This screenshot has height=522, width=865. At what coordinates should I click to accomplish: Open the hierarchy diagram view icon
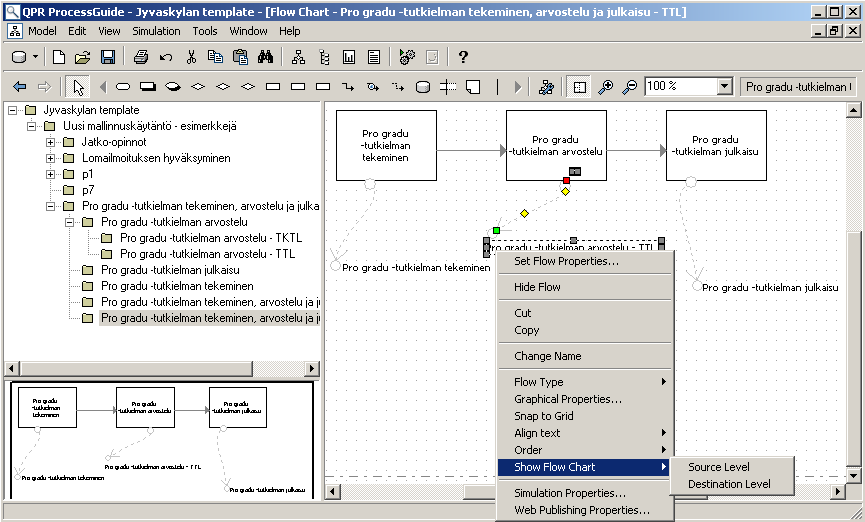(298, 57)
